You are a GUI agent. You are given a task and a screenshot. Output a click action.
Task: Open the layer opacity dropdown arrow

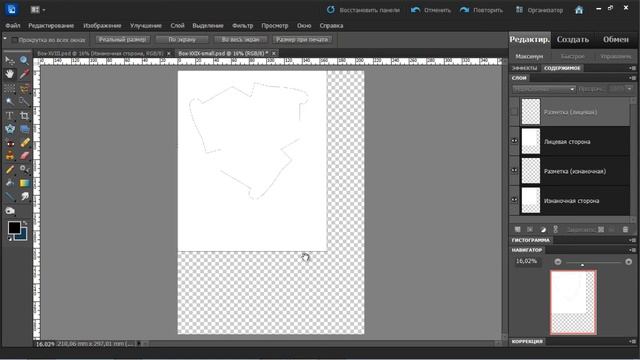coord(629,89)
